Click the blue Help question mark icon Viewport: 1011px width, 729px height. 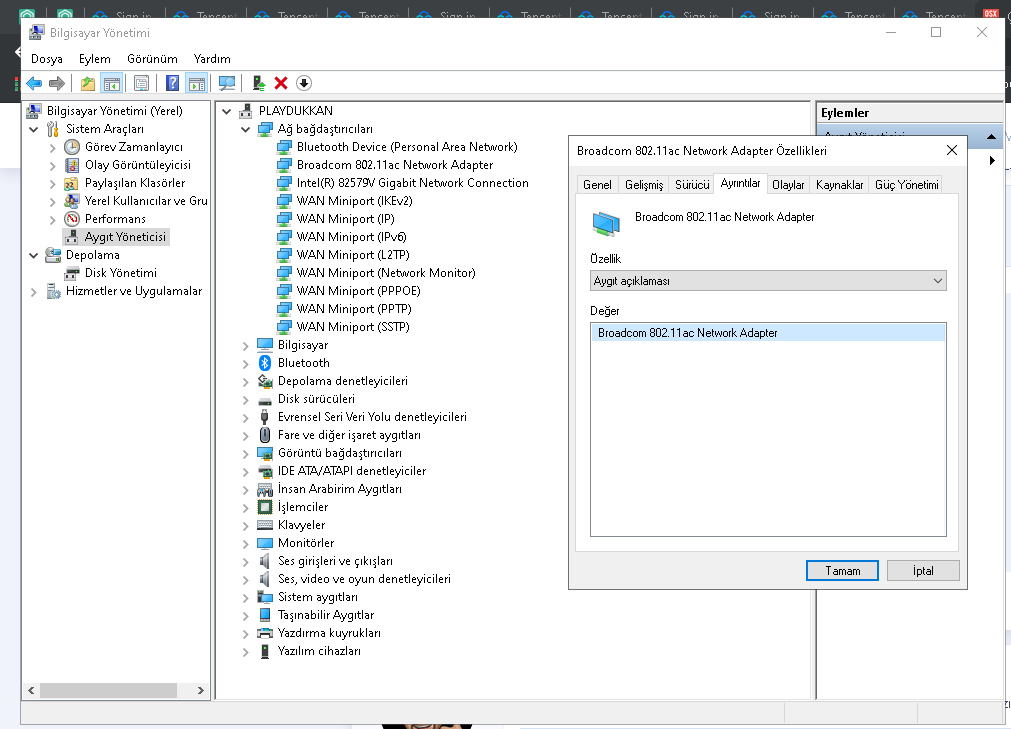(173, 83)
